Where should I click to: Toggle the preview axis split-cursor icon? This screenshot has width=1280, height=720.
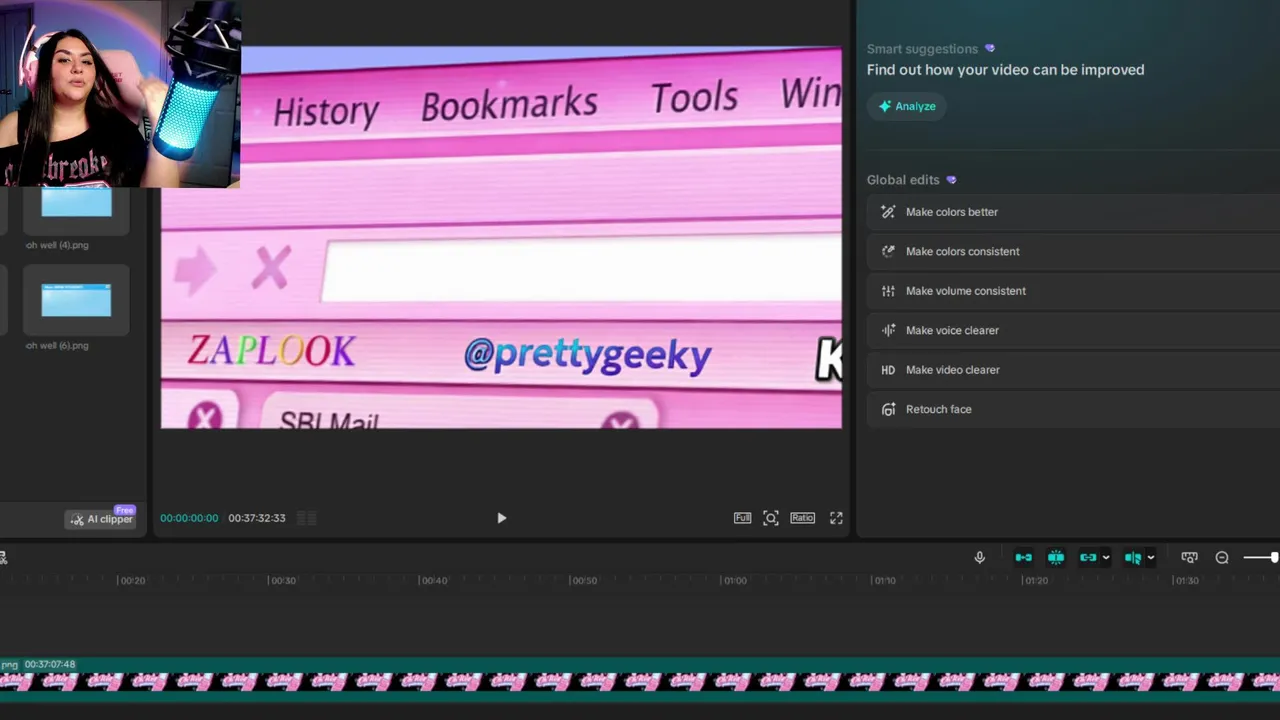coord(1133,558)
